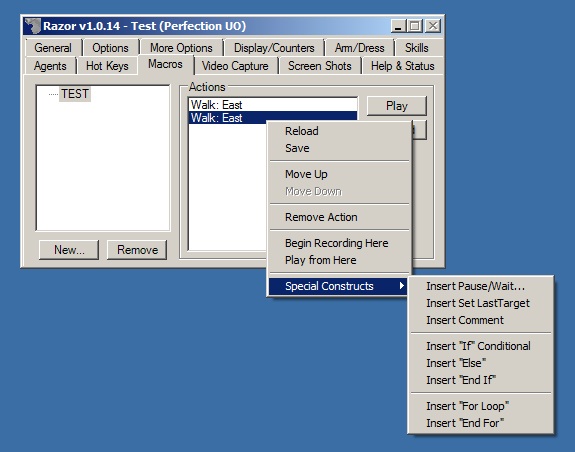The width and height of the screenshot is (575, 452).
Task: Switch to the Agents tab
Action: pos(50,66)
